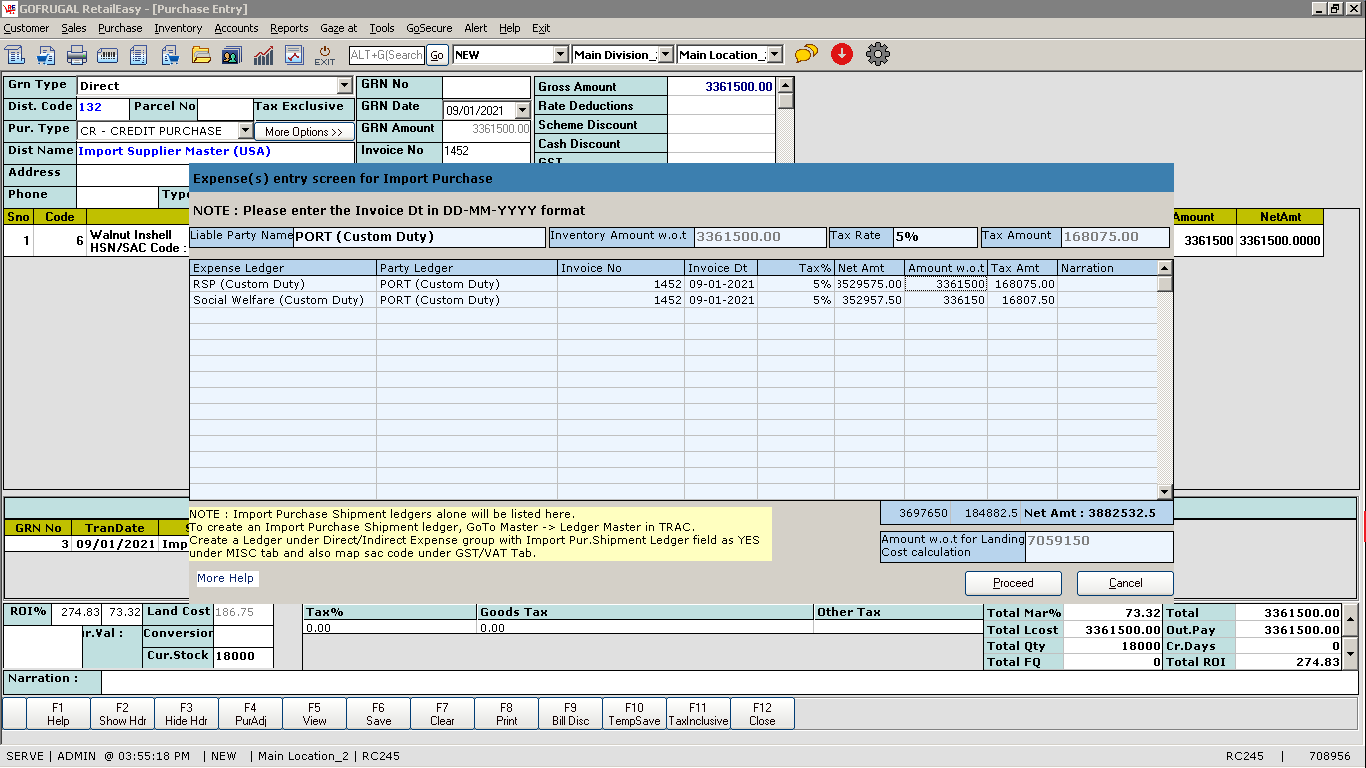The width and height of the screenshot is (1366, 768).
Task: Expand the Grn Type dropdown
Action: pyautogui.click(x=345, y=86)
